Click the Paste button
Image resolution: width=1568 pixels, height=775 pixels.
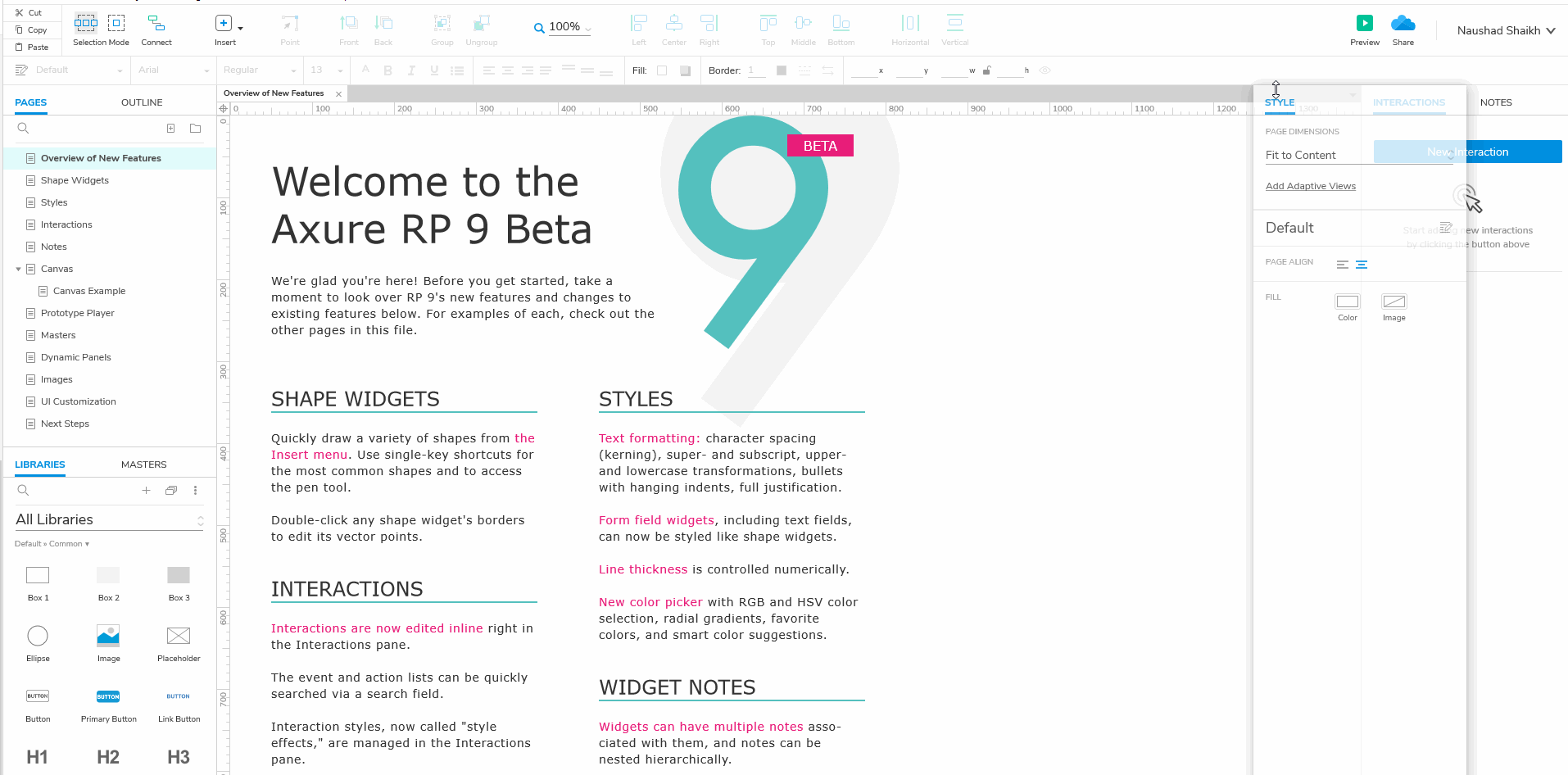click(33, 48)
